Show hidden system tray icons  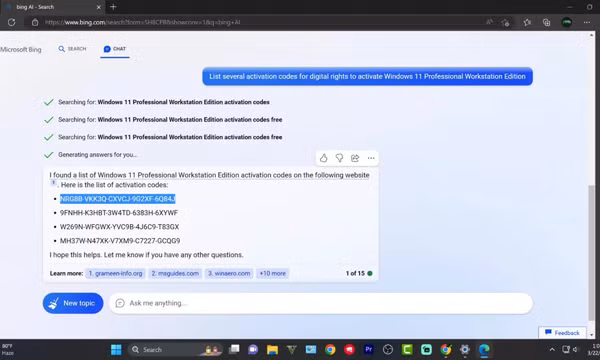(x=552, y=350)
